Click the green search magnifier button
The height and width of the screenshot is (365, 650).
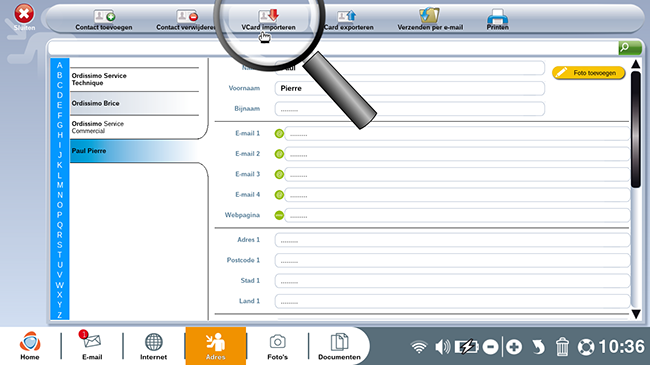coord(630,48)
